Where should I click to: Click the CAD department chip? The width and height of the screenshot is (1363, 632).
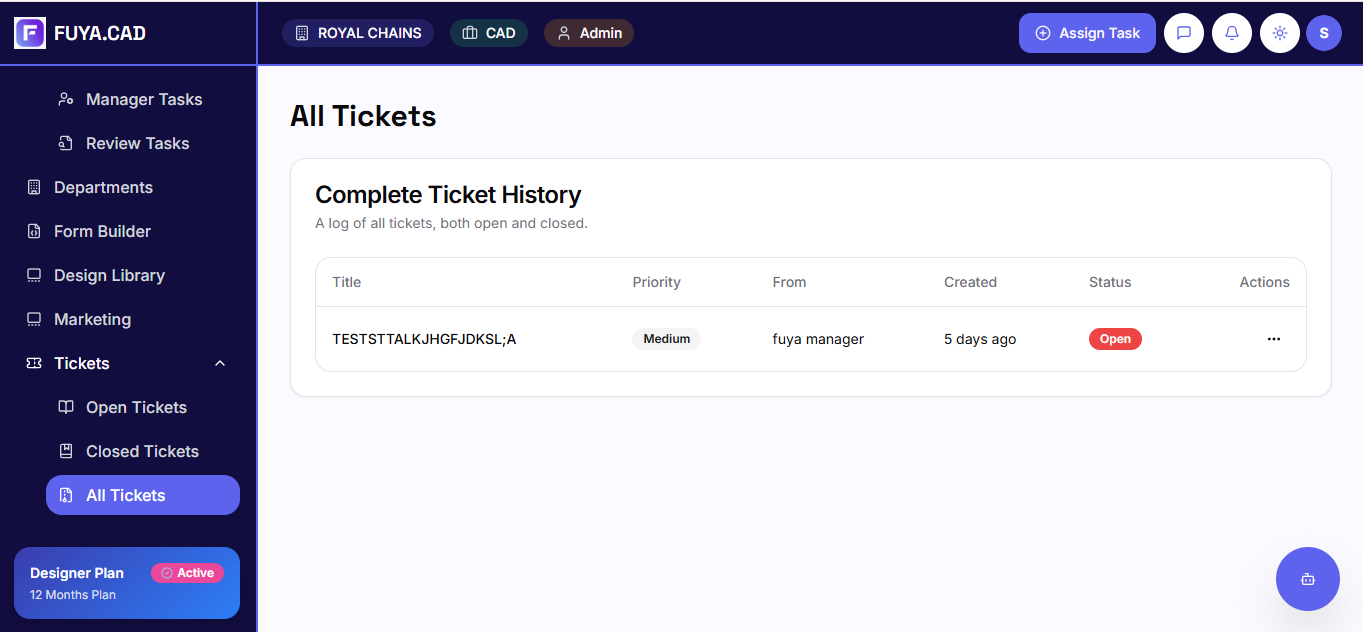488,33
